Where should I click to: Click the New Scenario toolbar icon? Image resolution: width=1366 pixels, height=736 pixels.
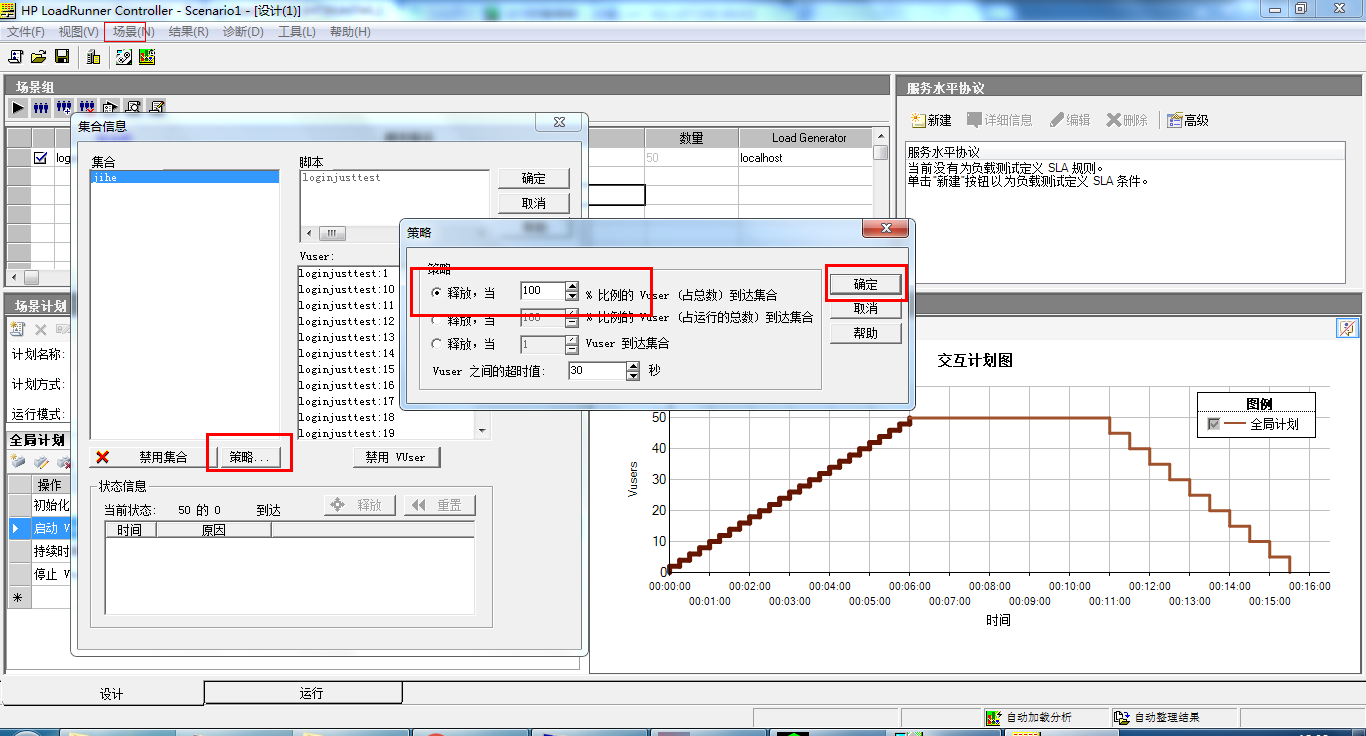tap(16, 57)
